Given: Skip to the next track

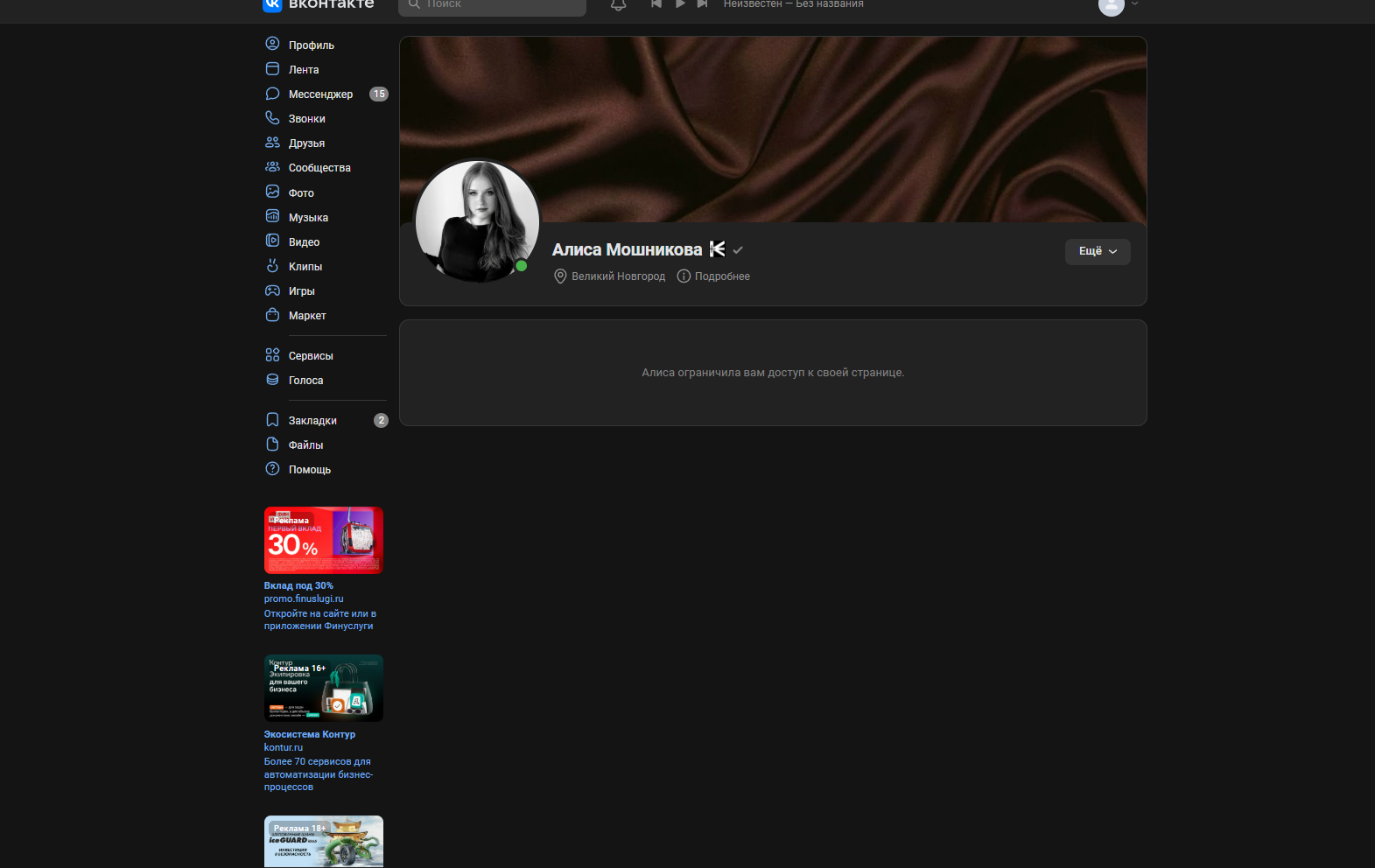Looking at the screenshot, I should (702, 4).
